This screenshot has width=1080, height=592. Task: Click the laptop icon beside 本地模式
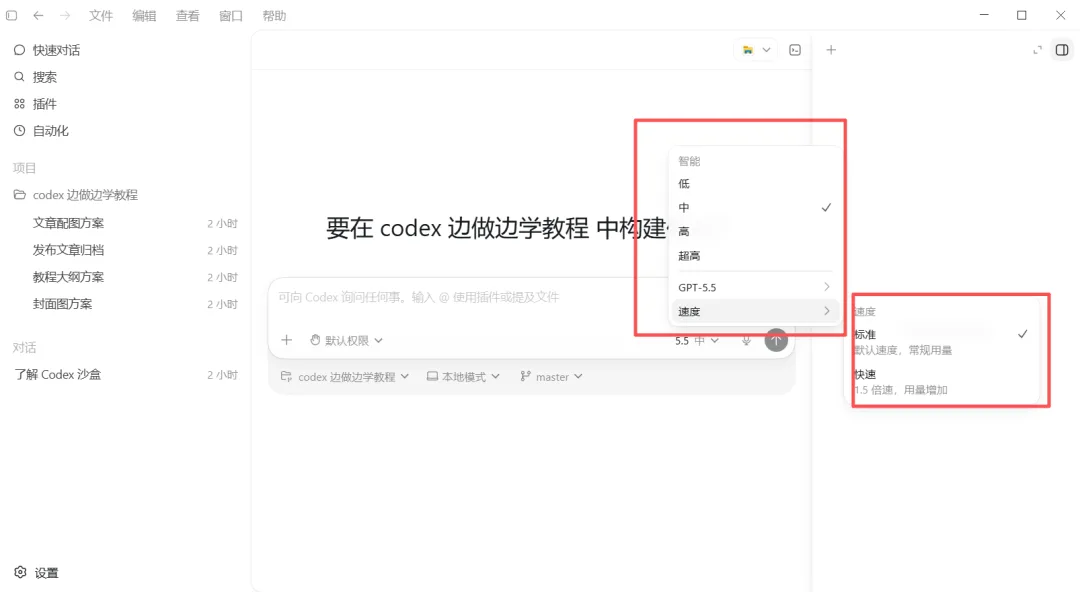[x=432, y=376]
